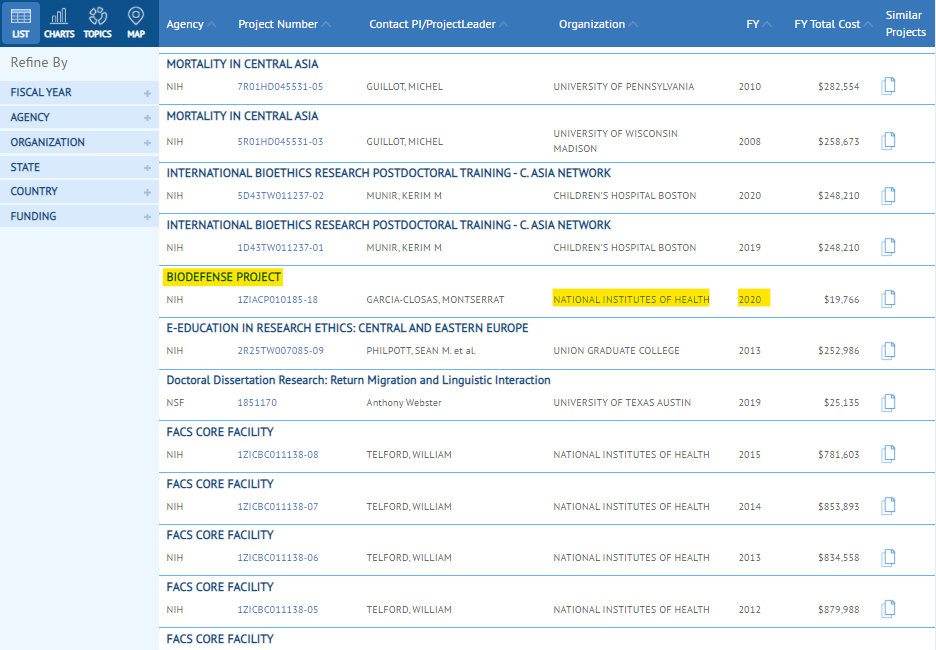This screenshot has width=936, height=650.
Task: View similar projects for 1D43TW011237-01 row
Action: click(x=888, y=247)
